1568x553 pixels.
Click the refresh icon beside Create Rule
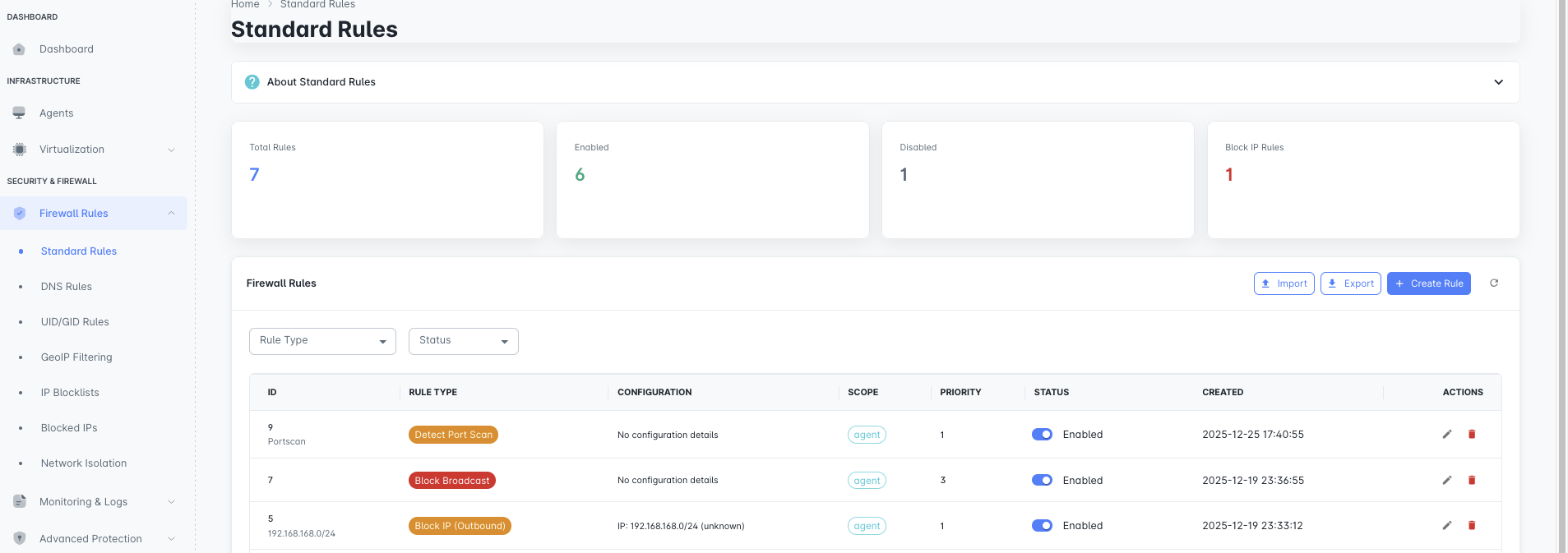click(1494, 283)
